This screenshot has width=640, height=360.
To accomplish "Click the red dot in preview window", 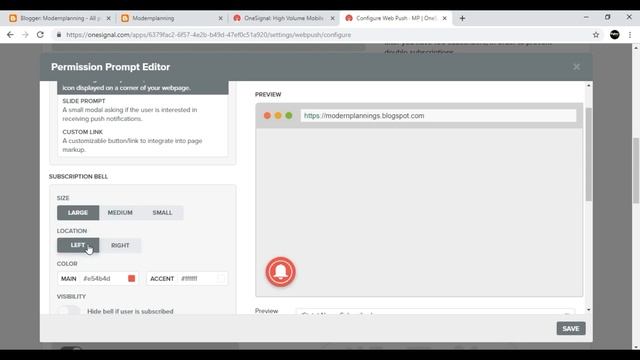I will (x=267, y=116).
